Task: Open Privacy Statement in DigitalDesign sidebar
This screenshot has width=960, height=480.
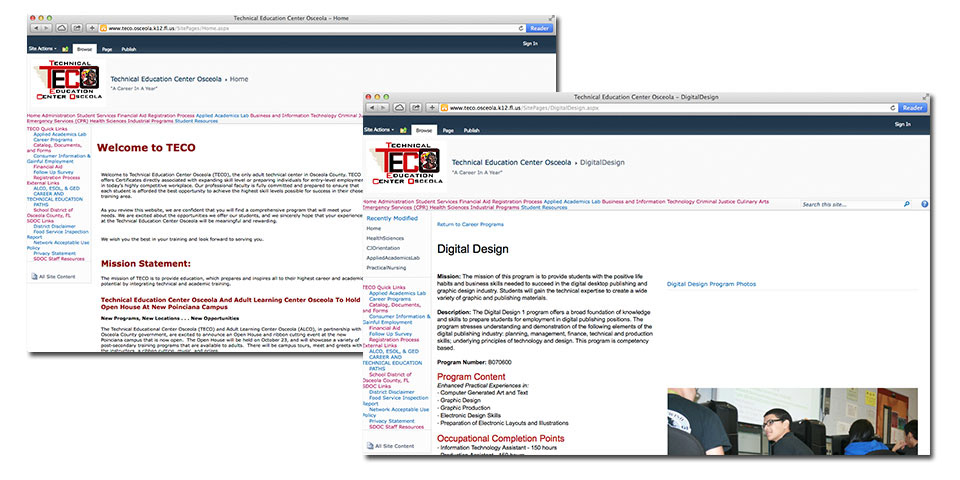Action: (392, 421)
